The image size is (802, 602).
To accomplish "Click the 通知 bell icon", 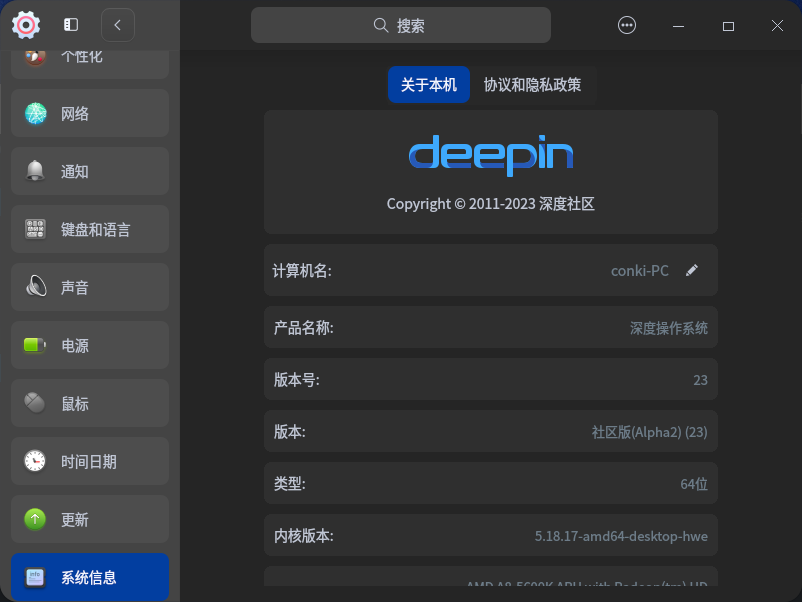I will coord(35,171).
